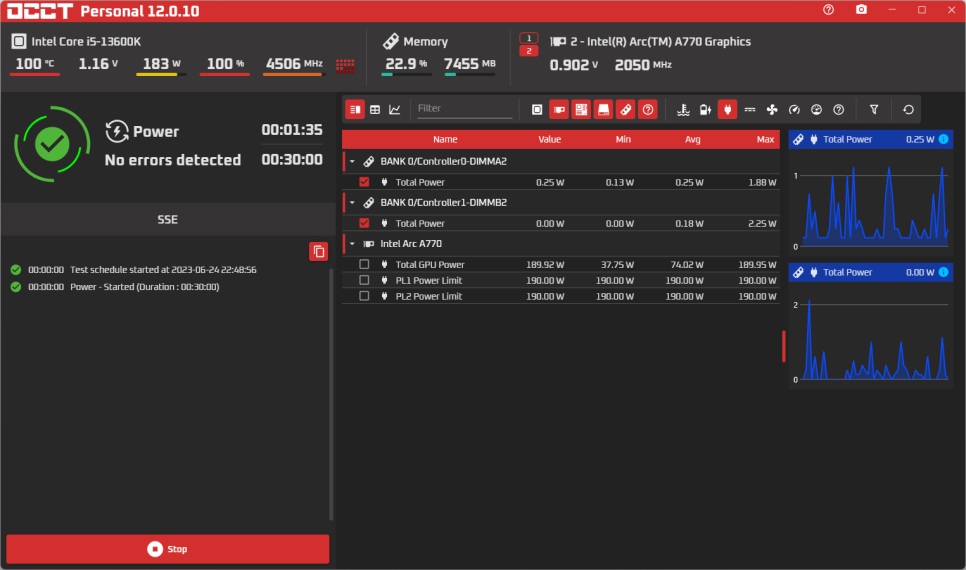The image size is (966, 570).
Task: Click the first Total Power graph area
Action: tap(871, 200)
